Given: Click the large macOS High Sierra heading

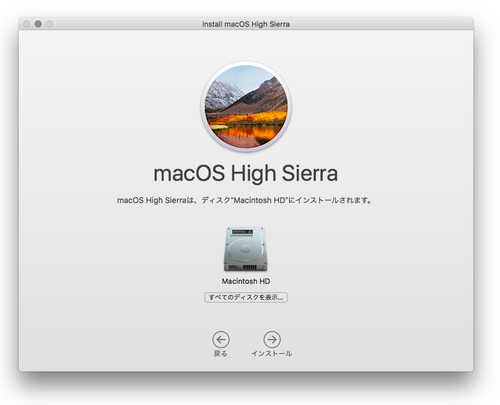Looking at the screenshot, I should pos(246,174).
